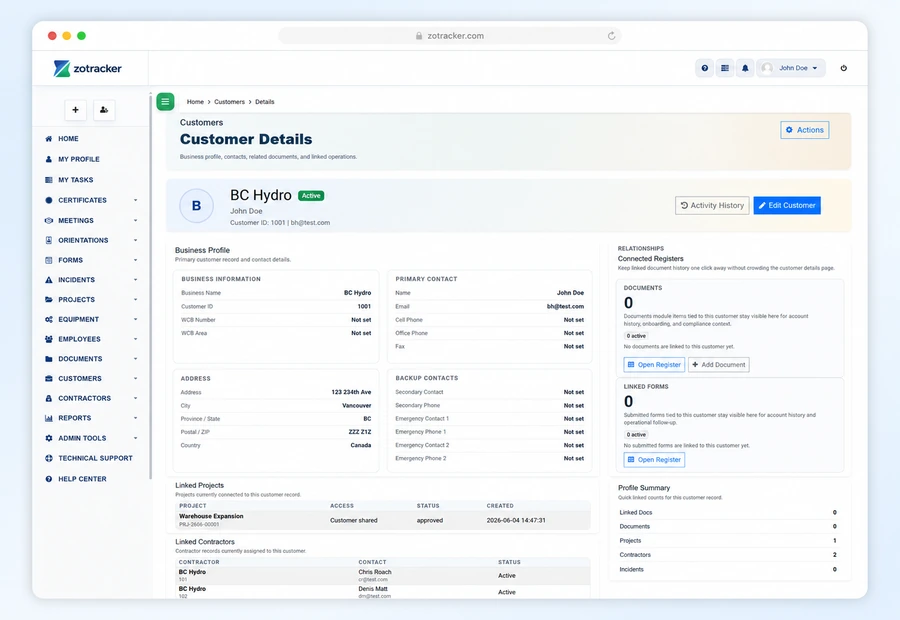Click the Orientations icon in sidebar
This screenshot has width=900, height=620.
[49, 240]
